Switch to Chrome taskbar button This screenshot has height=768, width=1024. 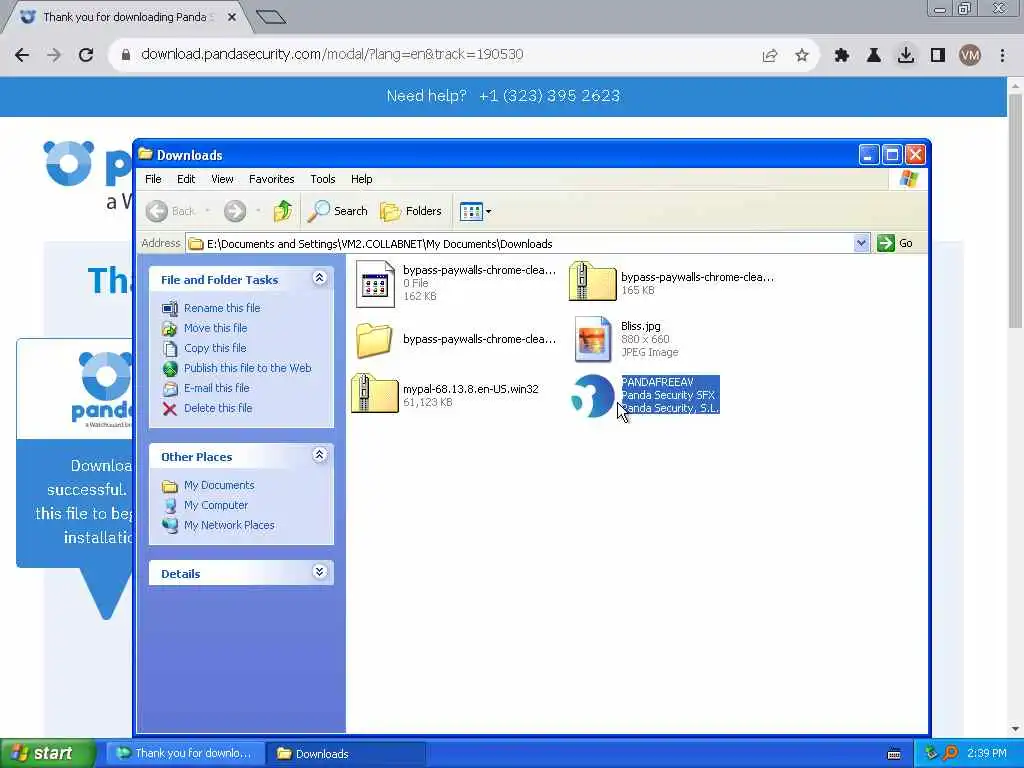(x=185, y=754)
